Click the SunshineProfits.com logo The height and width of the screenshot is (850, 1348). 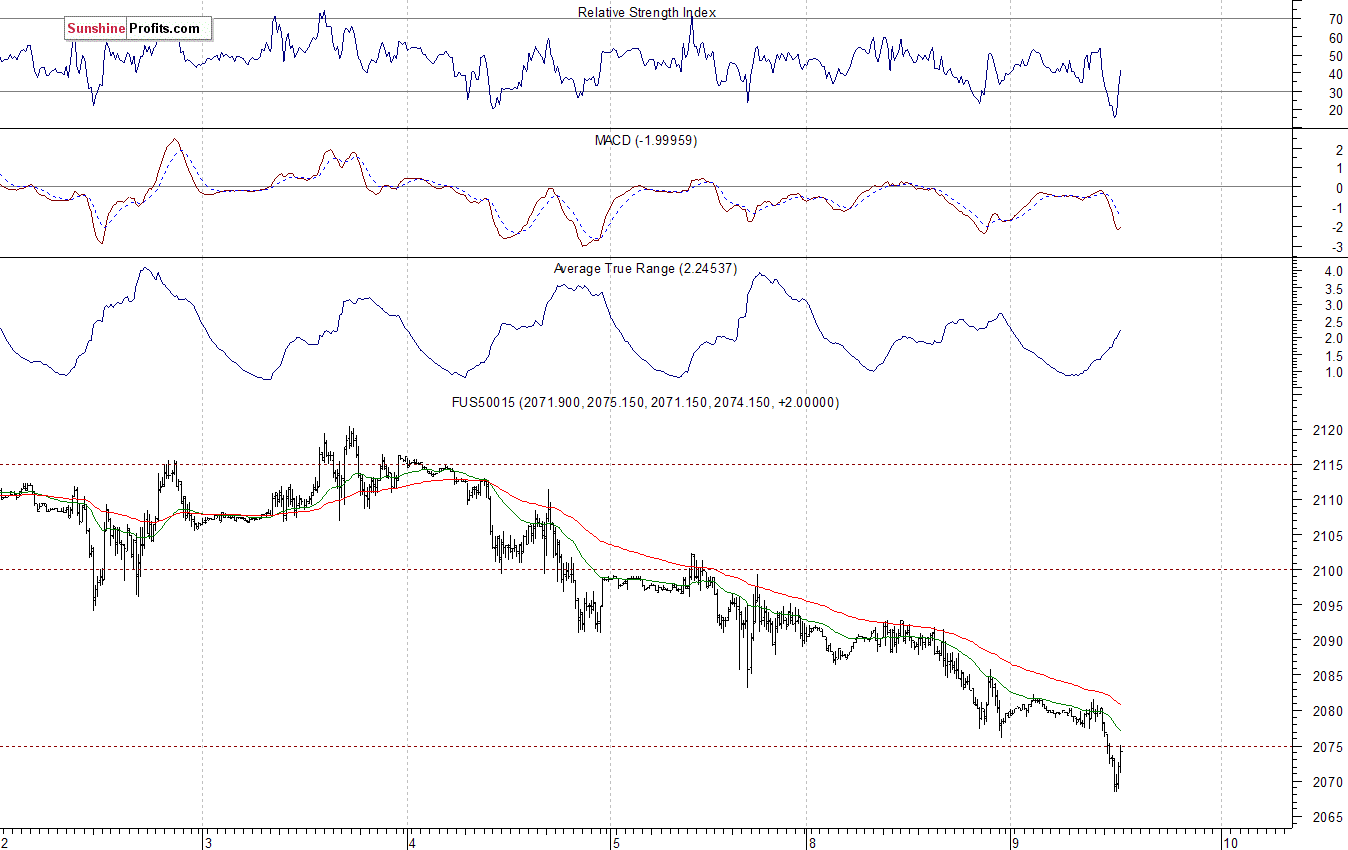click(x=137, y=29)
